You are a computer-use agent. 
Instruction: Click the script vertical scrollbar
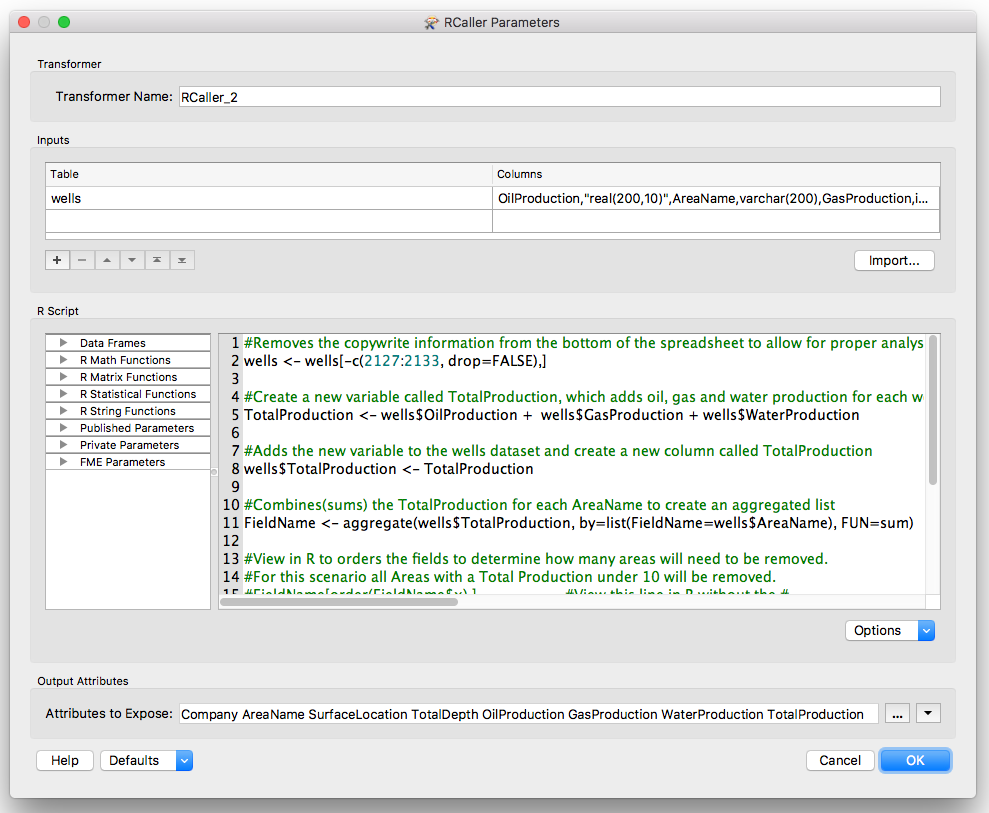click(x=933, y=410)
